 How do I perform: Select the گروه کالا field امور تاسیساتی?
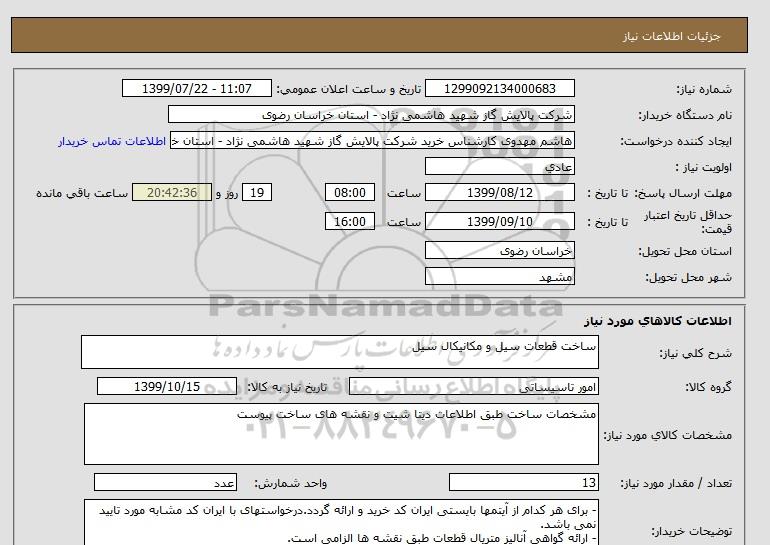pyautogui.click(x=500, y=386)
